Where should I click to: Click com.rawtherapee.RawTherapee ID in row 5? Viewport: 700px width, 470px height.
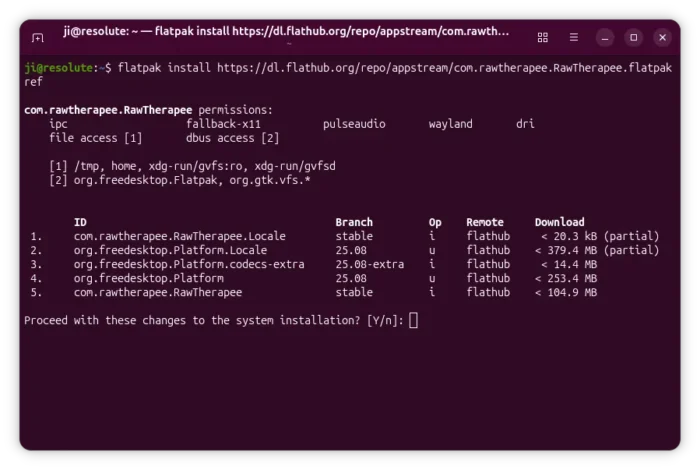[158, 292]
